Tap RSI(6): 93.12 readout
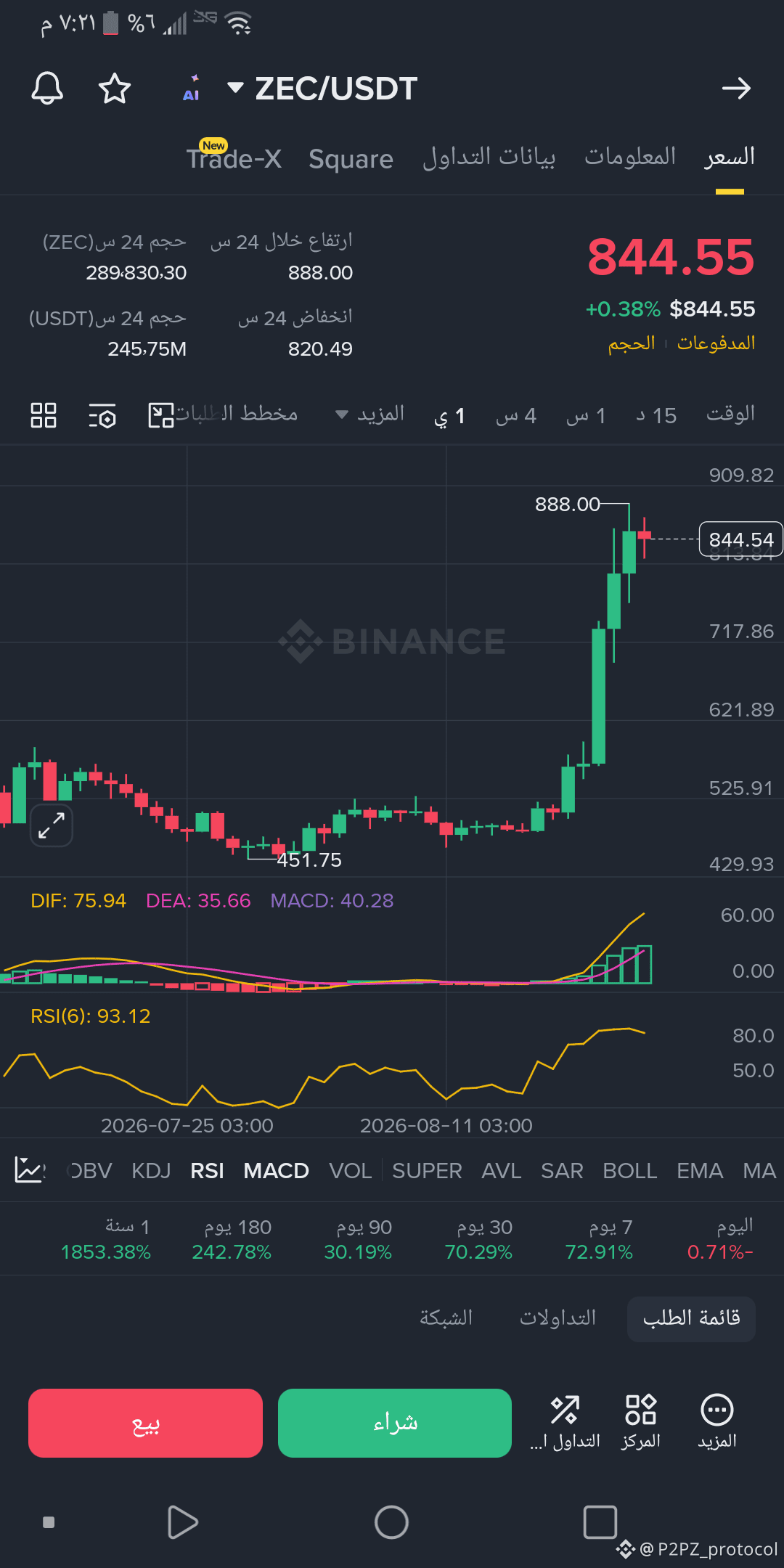This screenshot has width=784, height=1568. [x=91, y=1016]
